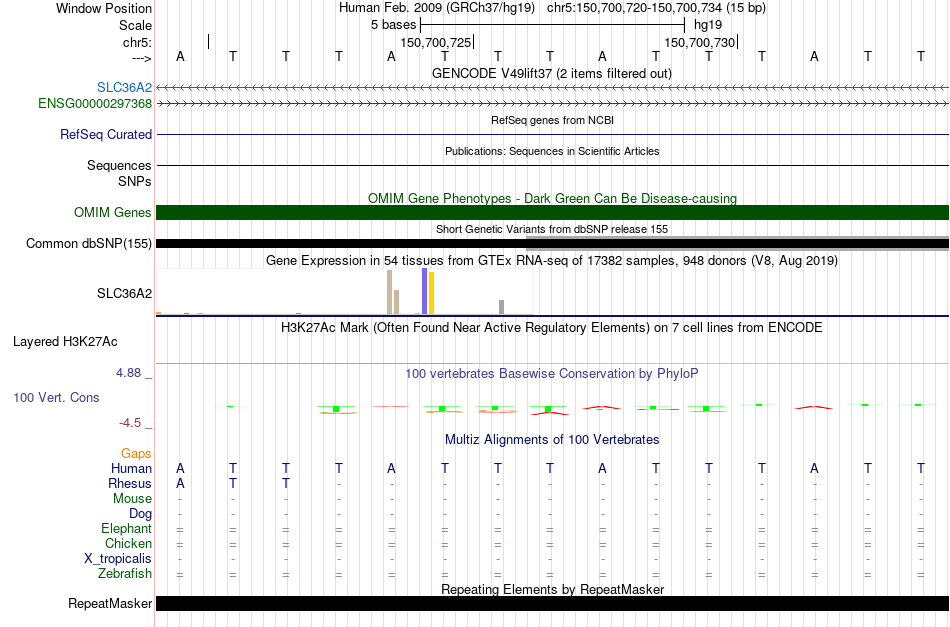Click the SNPs label under Sequences

click(135, 181)
